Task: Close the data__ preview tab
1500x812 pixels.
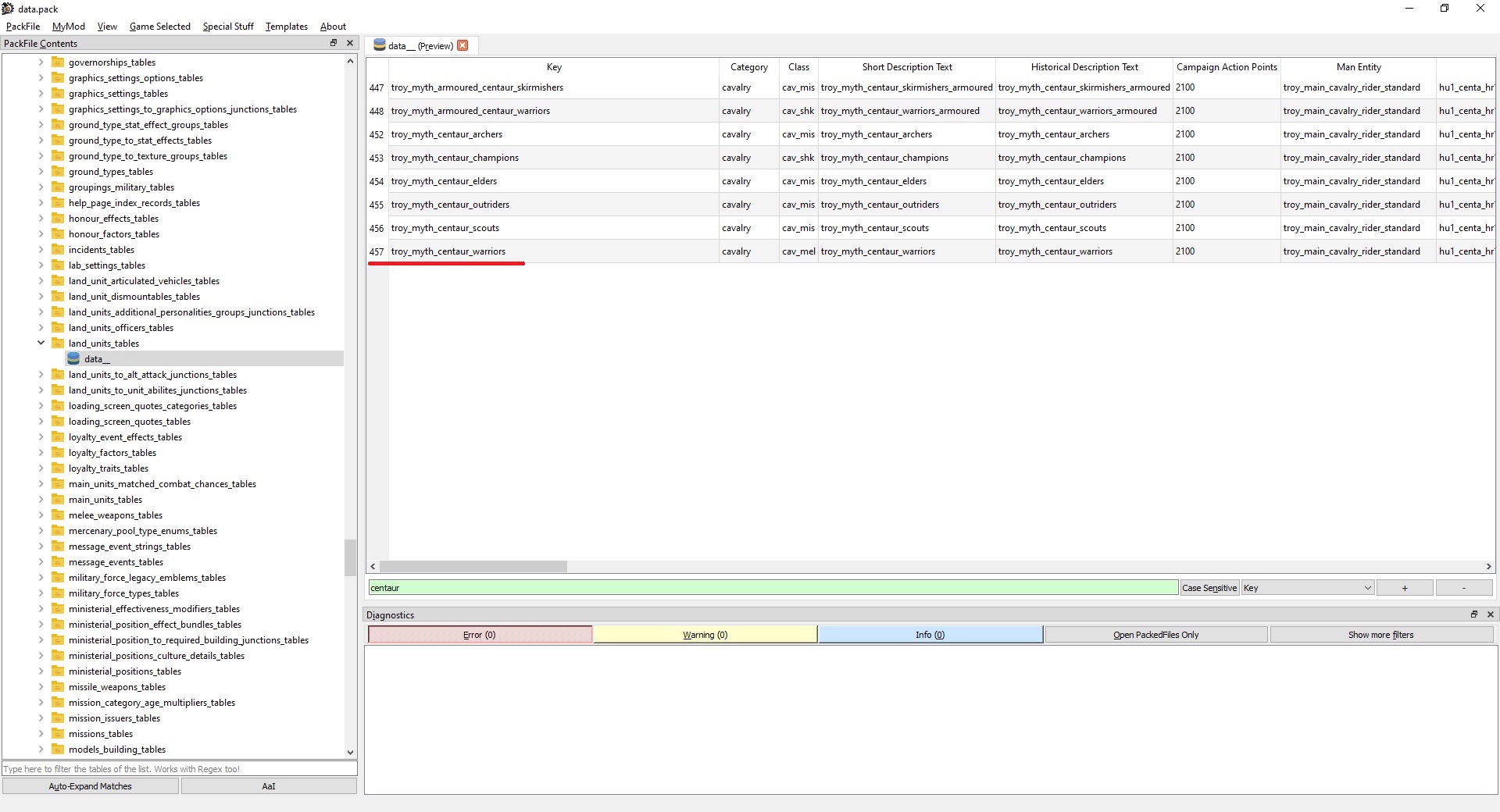Action: coord(462,45)
